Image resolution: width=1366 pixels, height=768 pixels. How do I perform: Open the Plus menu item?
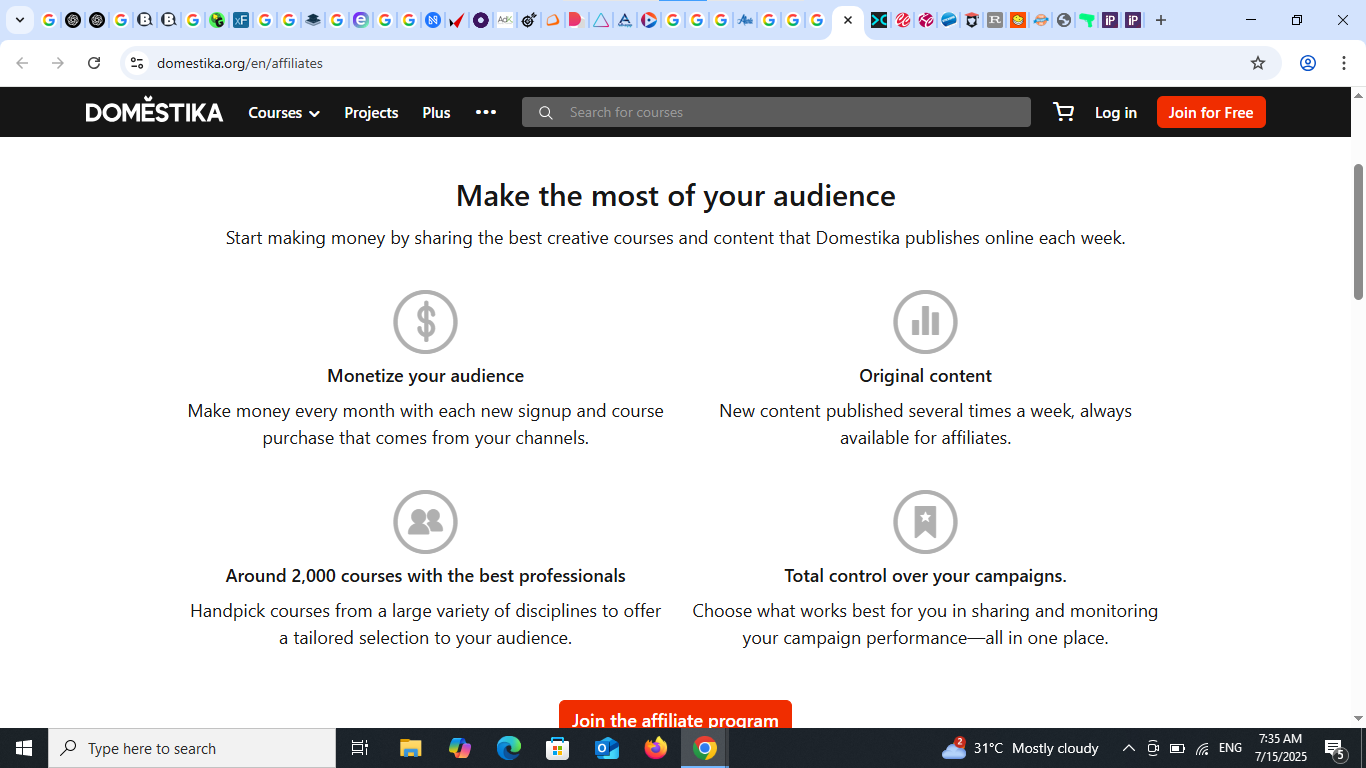[436, 113]
